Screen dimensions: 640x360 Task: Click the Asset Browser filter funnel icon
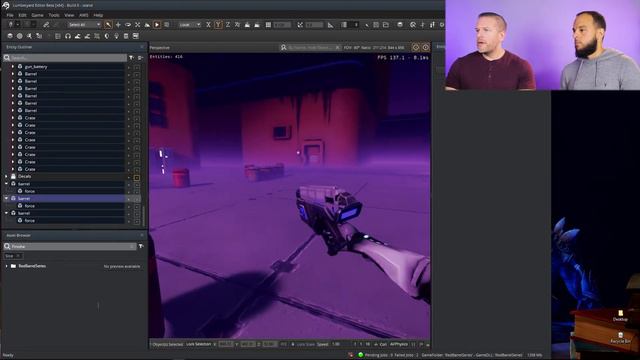141,247
